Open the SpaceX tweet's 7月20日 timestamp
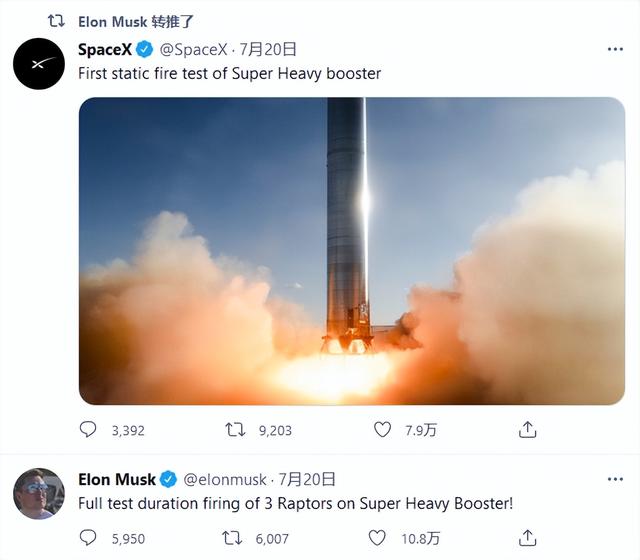The width and height of the screenshot is (640, 560). pos(268,49)
